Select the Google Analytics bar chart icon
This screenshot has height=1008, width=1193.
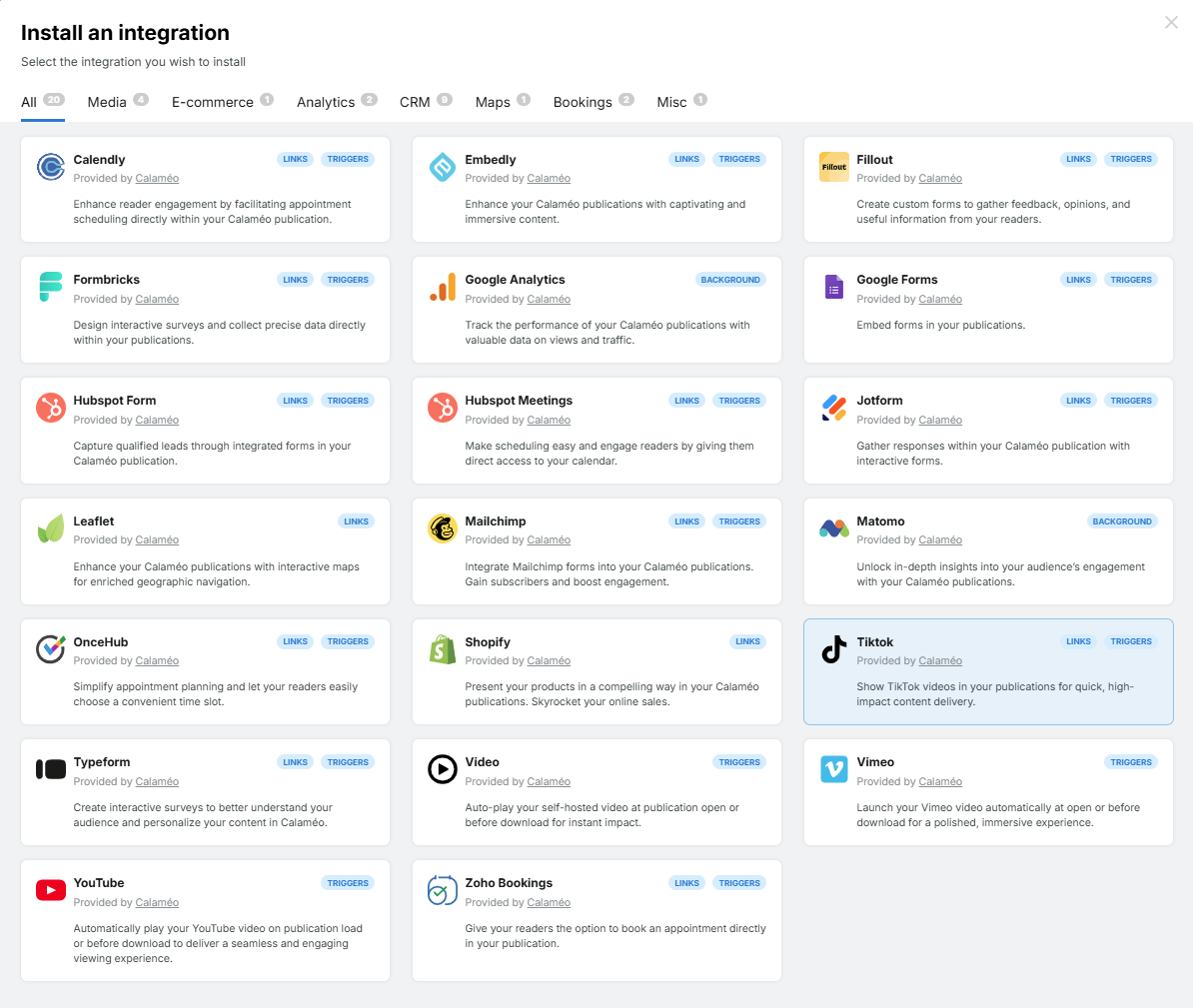(x=442, y=288)
